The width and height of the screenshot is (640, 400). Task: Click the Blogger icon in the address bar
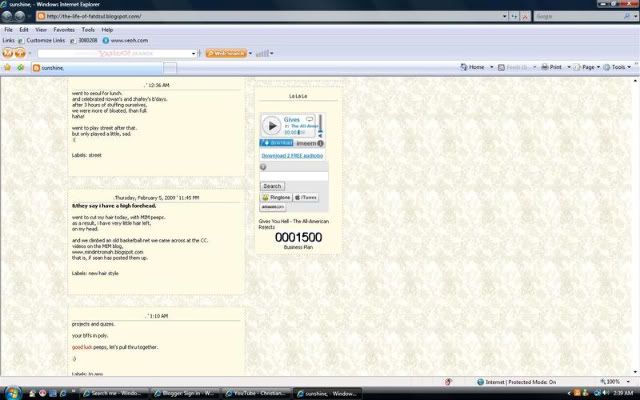click(40, 16)
